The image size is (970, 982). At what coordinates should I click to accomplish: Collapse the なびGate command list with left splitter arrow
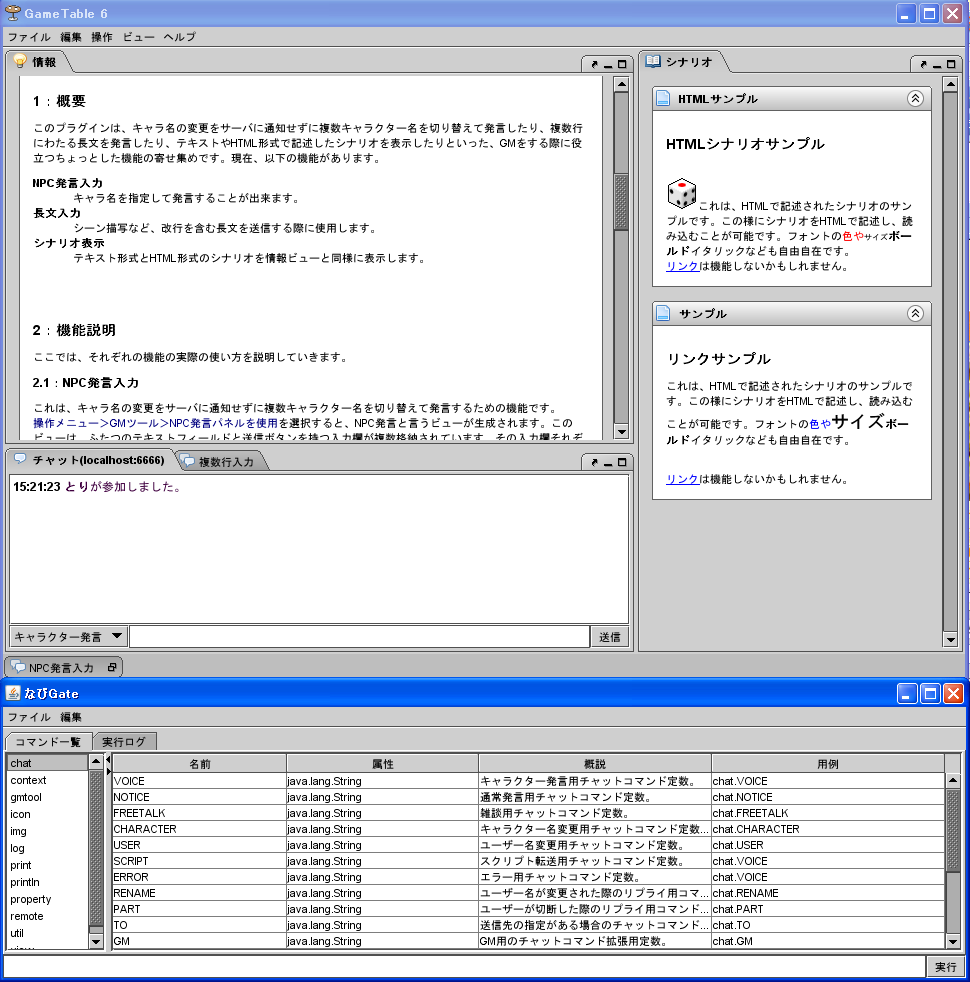[x=108, y=760]
